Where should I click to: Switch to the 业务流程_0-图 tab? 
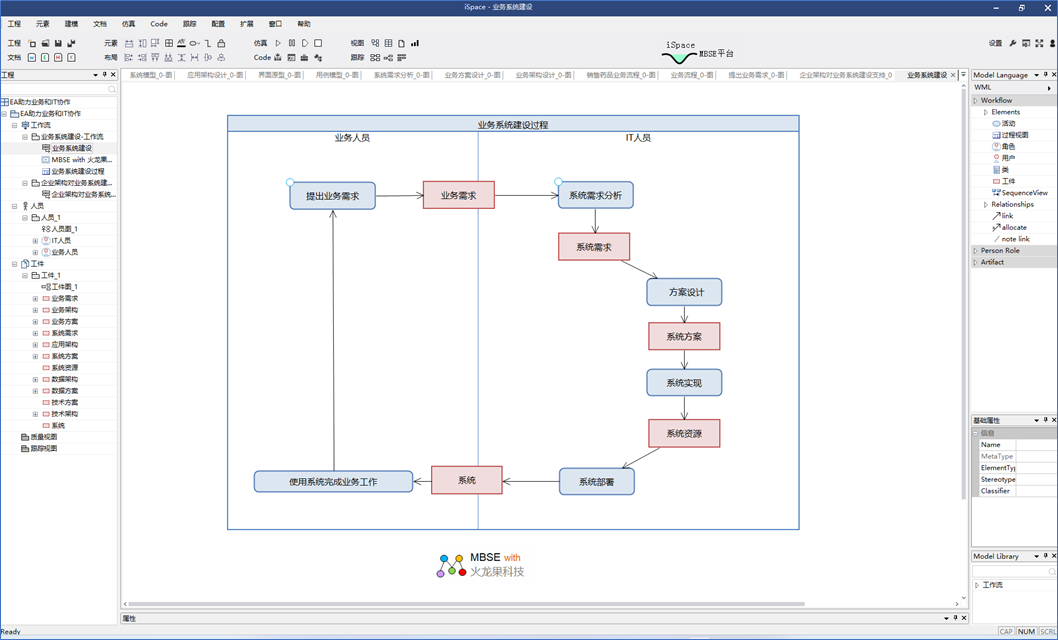tap(691, 75)
